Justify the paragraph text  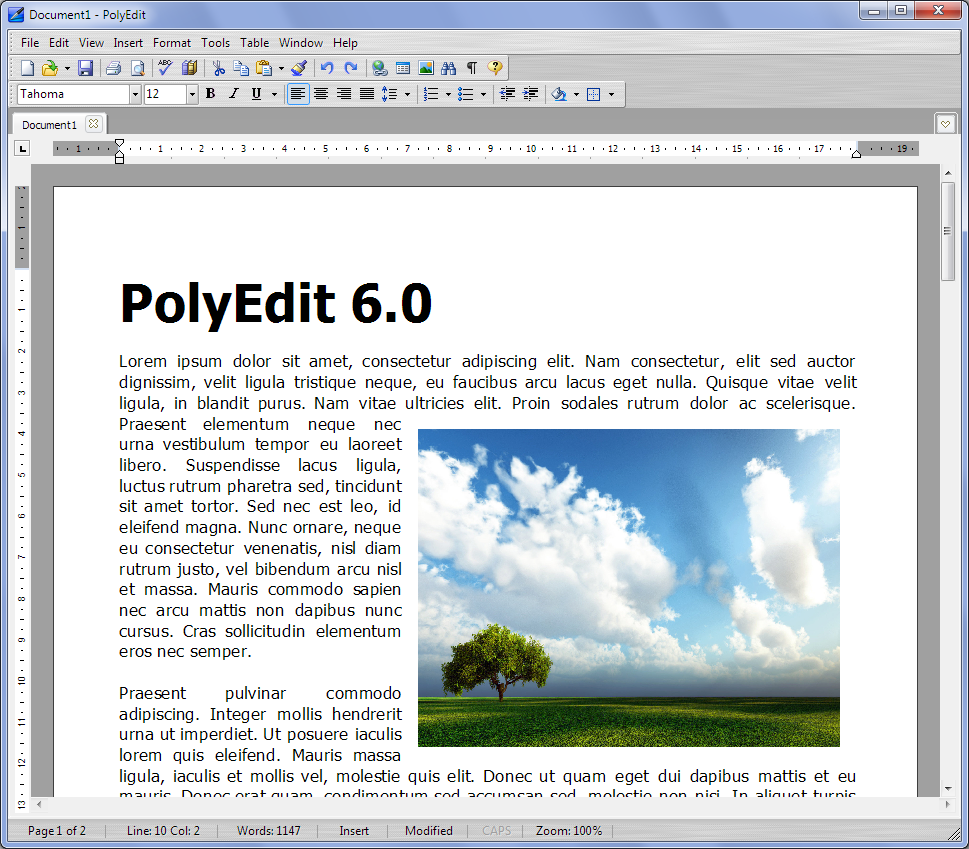tap(366, 94)
